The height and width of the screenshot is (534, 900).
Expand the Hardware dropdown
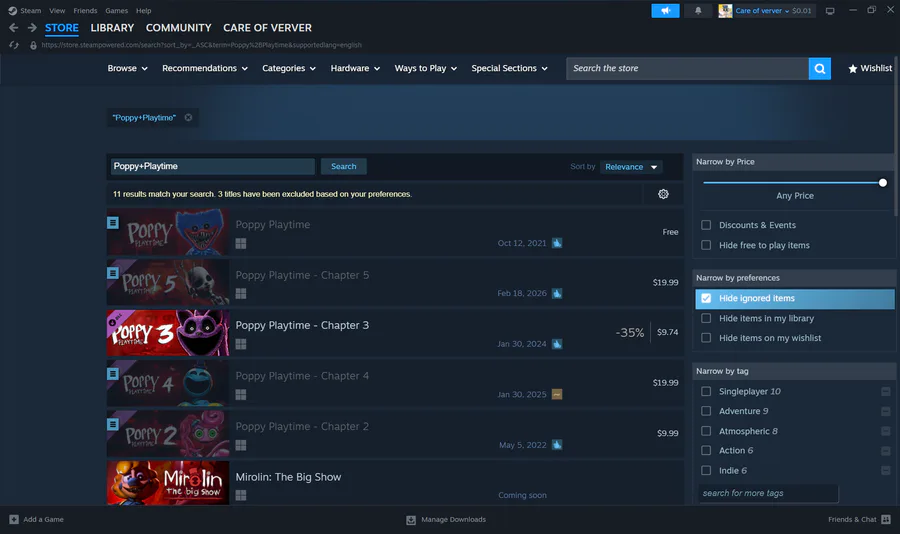click(x=355, y=68)
